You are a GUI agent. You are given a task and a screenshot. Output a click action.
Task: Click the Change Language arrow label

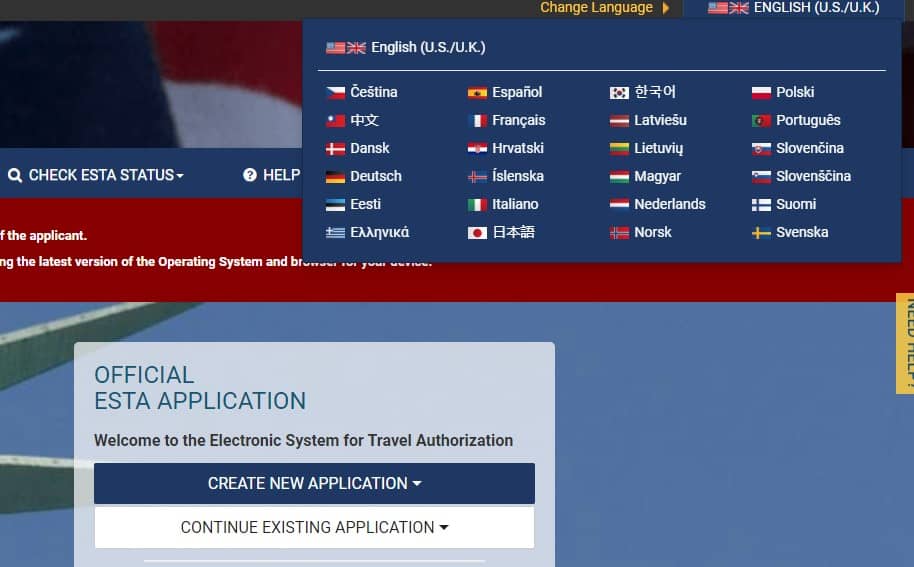click(605, 8)
